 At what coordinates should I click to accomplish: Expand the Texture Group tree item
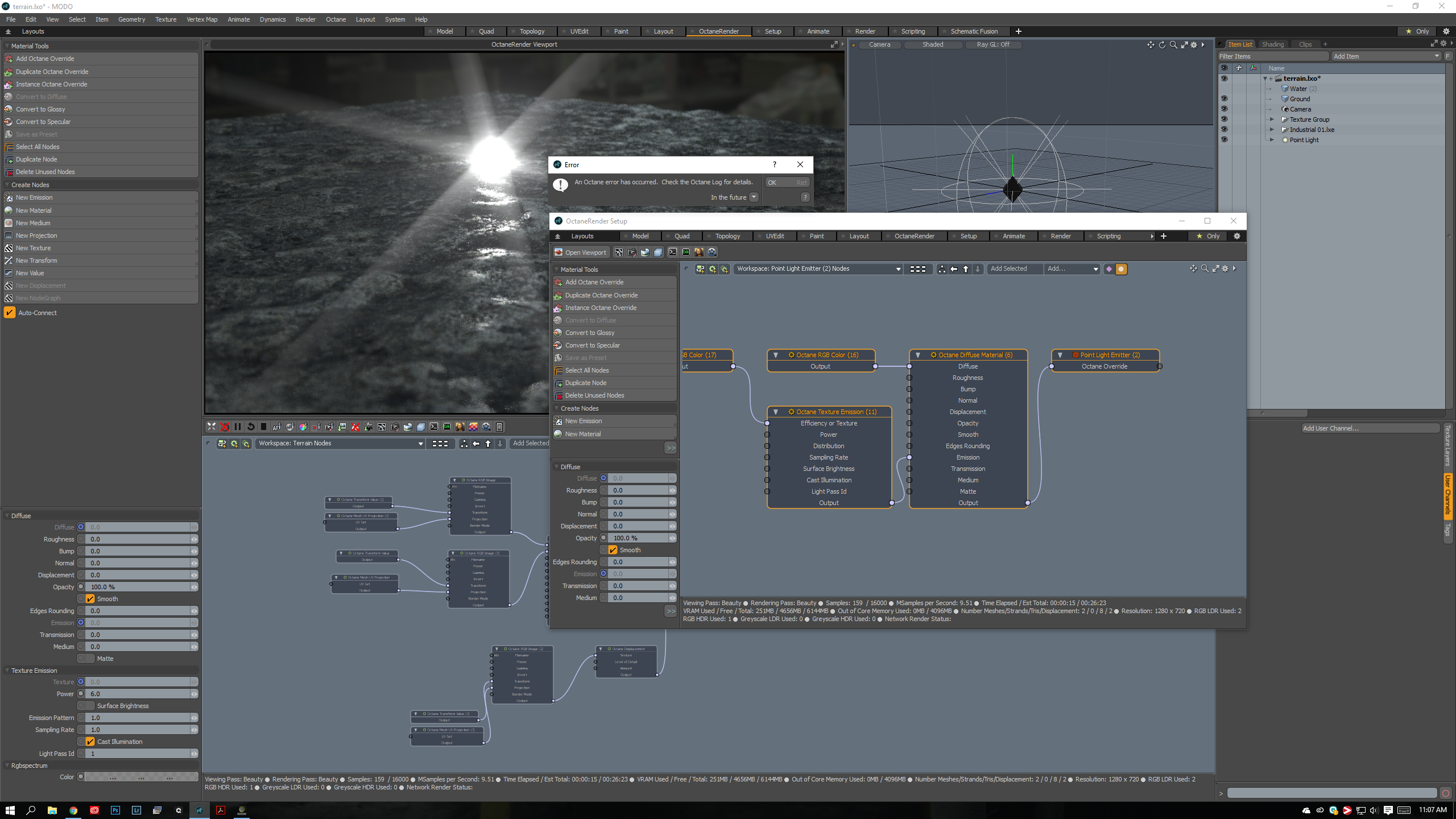pyautogui.click(x=1272, y=119)
